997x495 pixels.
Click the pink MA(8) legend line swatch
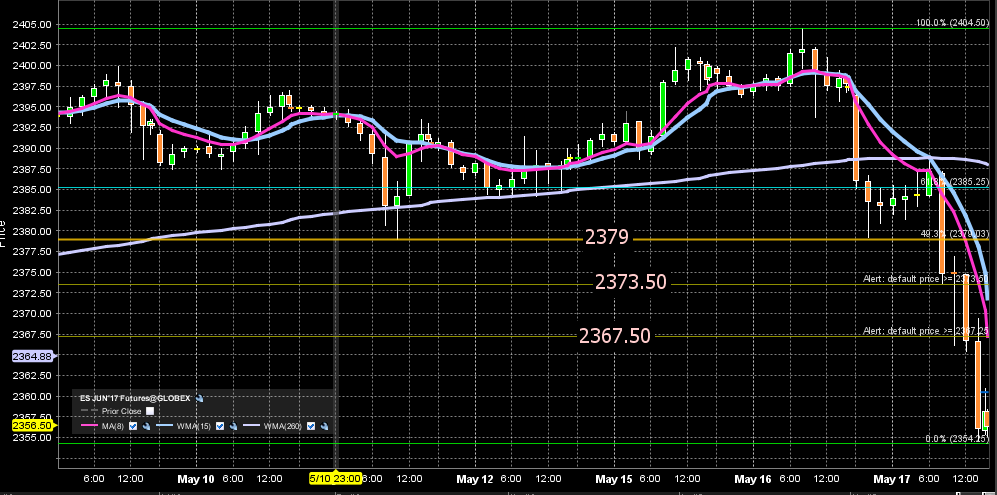pos(90,425)
